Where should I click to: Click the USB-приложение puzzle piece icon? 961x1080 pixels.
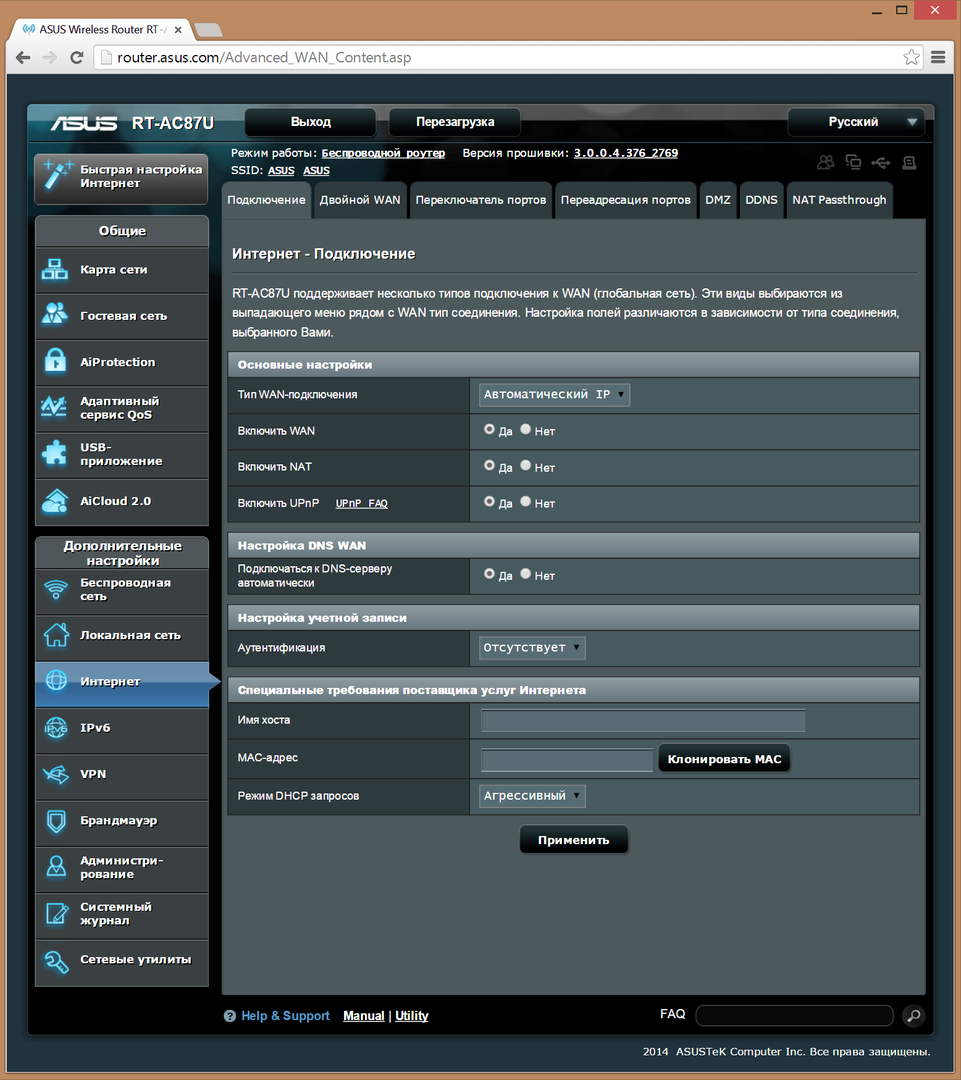[54, 454]
